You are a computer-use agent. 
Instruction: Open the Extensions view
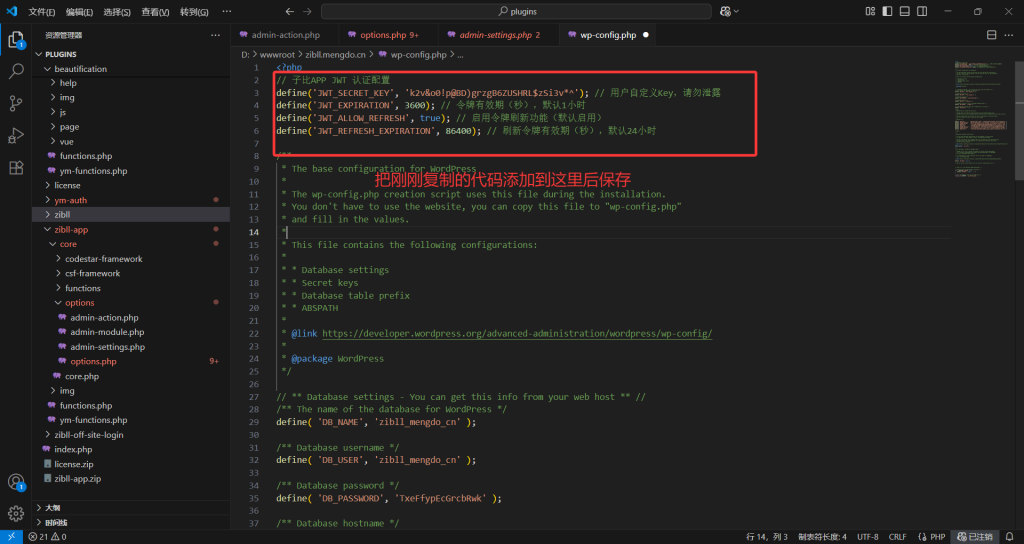point(16,167)
